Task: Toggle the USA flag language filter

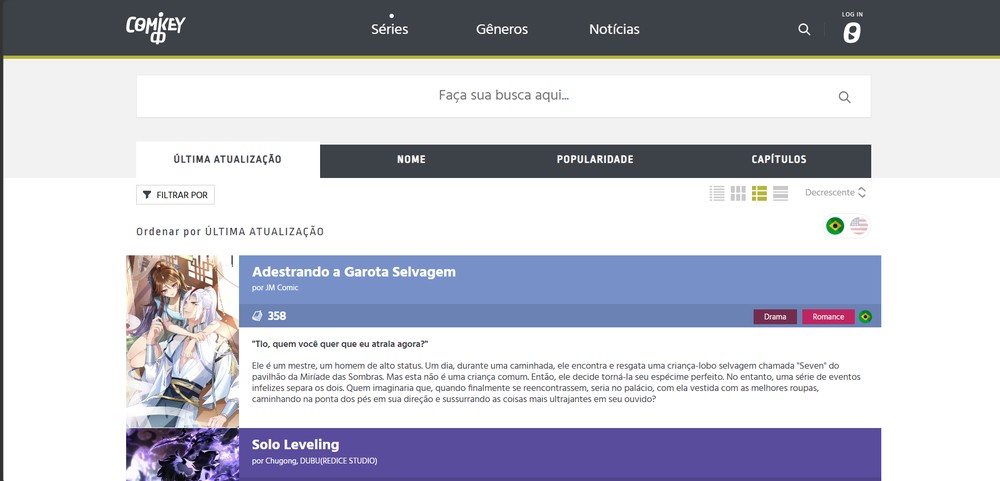Action: pos(859,226)
